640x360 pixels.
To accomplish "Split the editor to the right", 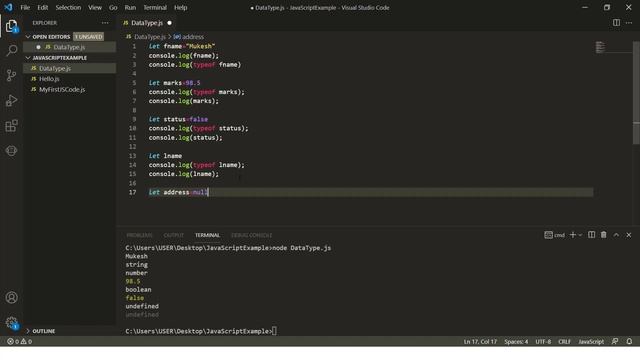I will pos(616,23).
